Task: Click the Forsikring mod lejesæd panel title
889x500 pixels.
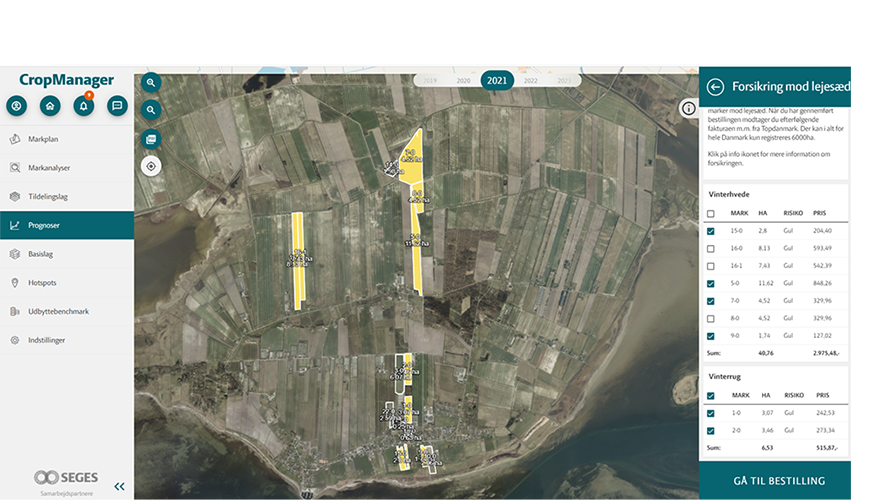Action: [791, 87]
